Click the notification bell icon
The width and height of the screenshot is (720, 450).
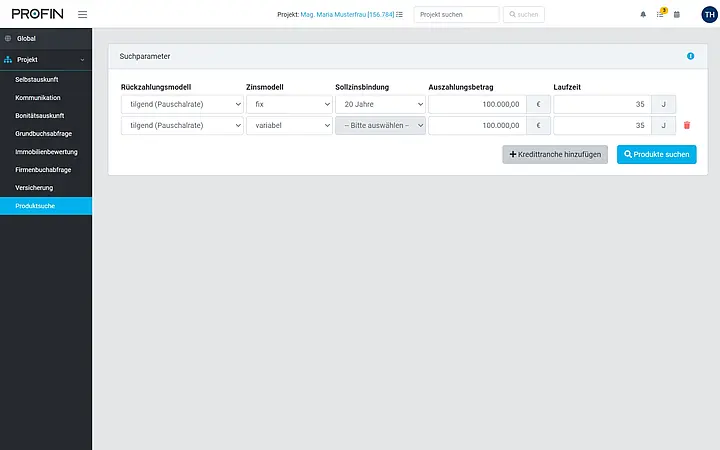click(643, 15)
